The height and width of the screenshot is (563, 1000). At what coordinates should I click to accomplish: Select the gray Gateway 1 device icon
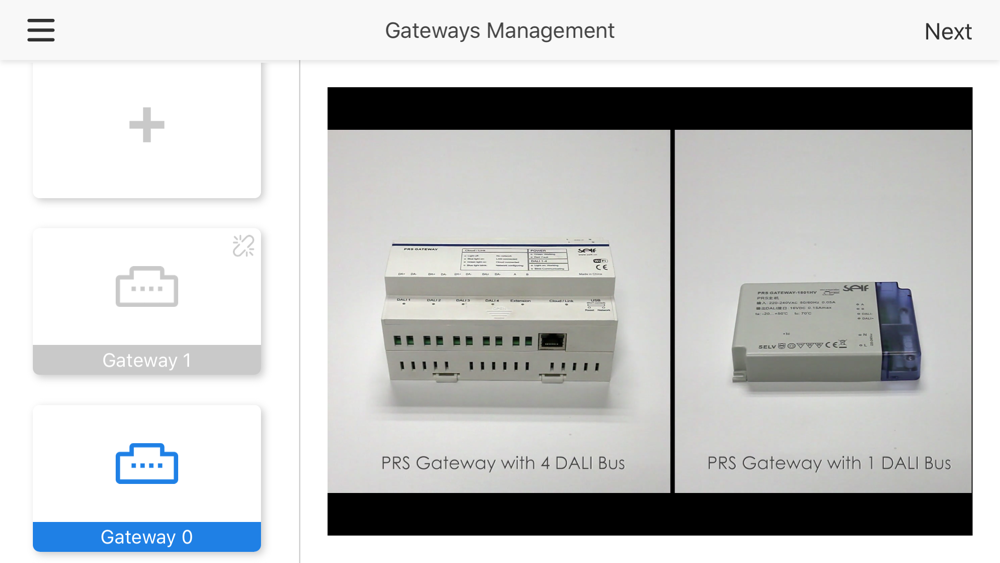tap(147, 287)
